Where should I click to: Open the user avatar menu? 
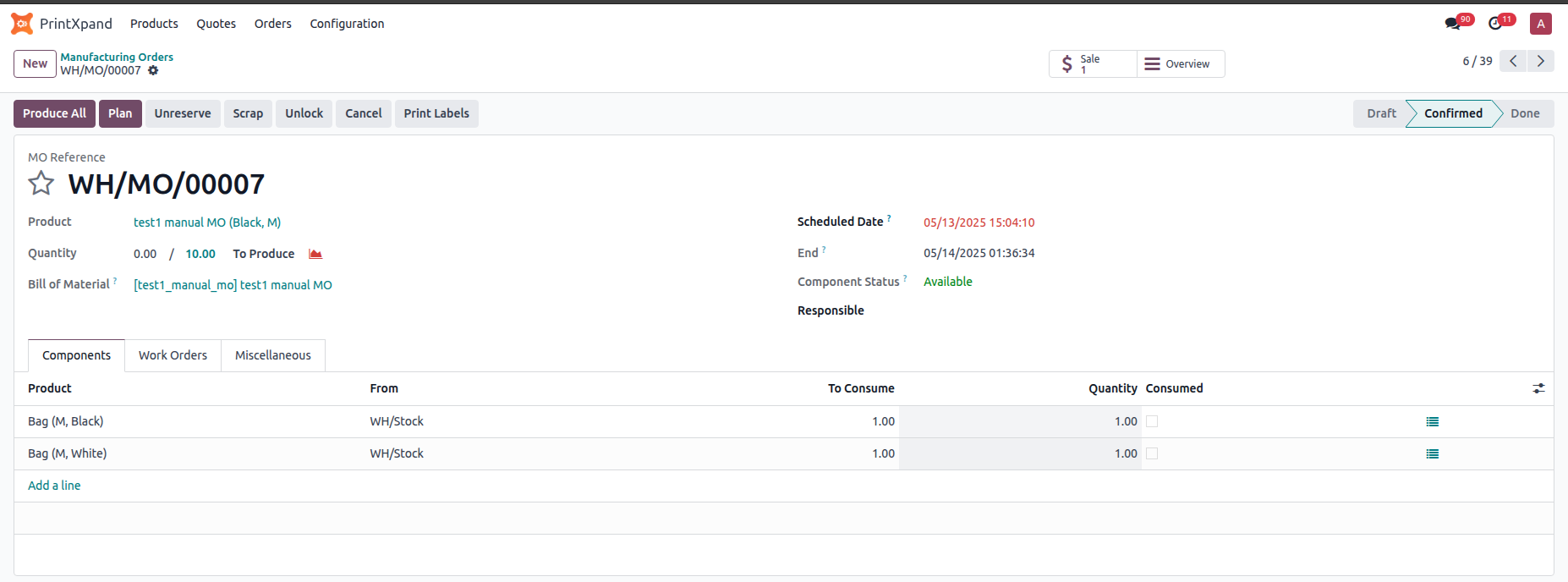pos(1540,24)
